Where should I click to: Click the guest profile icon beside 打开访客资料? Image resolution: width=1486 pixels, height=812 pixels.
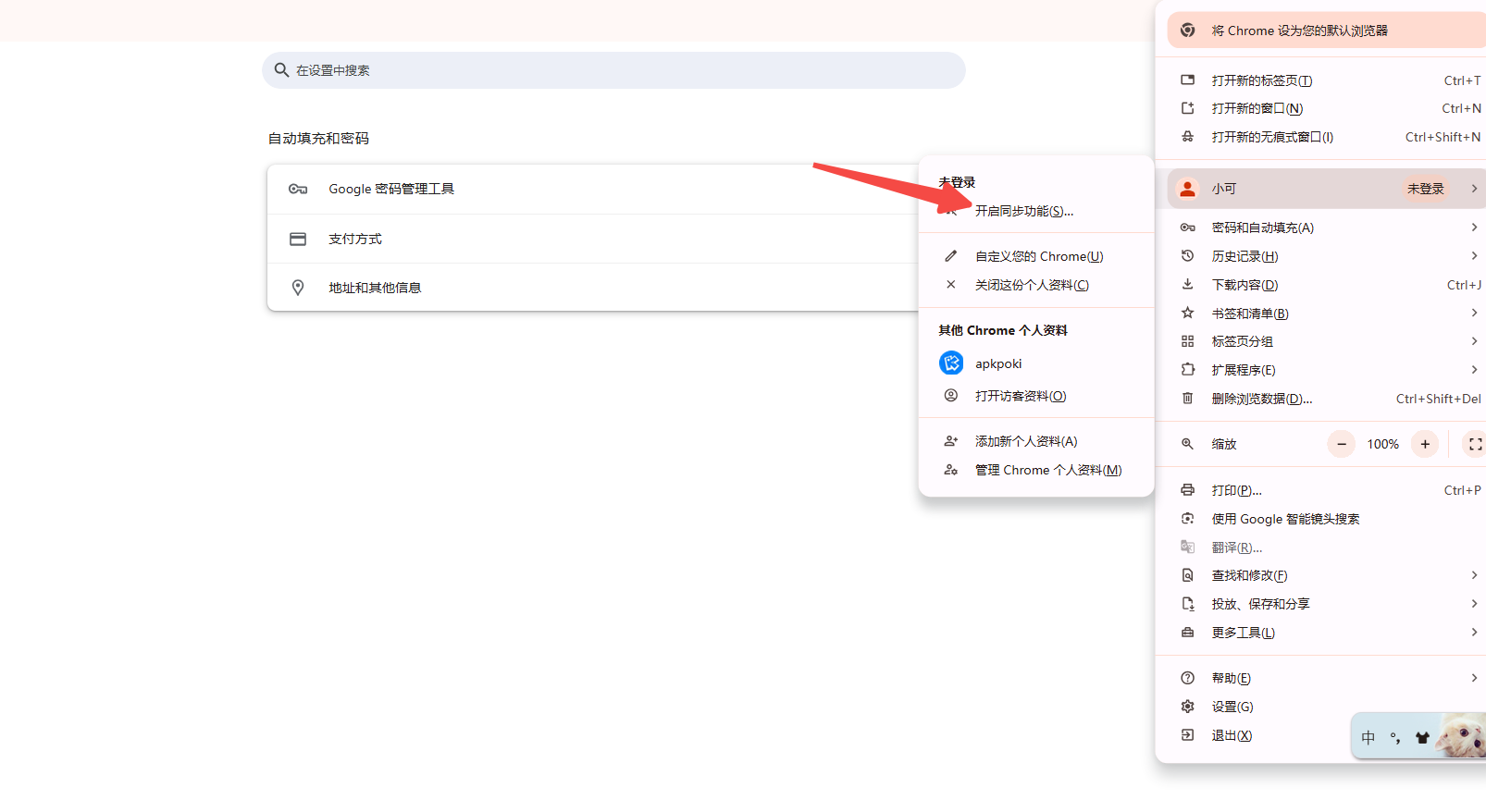point(950,396)
